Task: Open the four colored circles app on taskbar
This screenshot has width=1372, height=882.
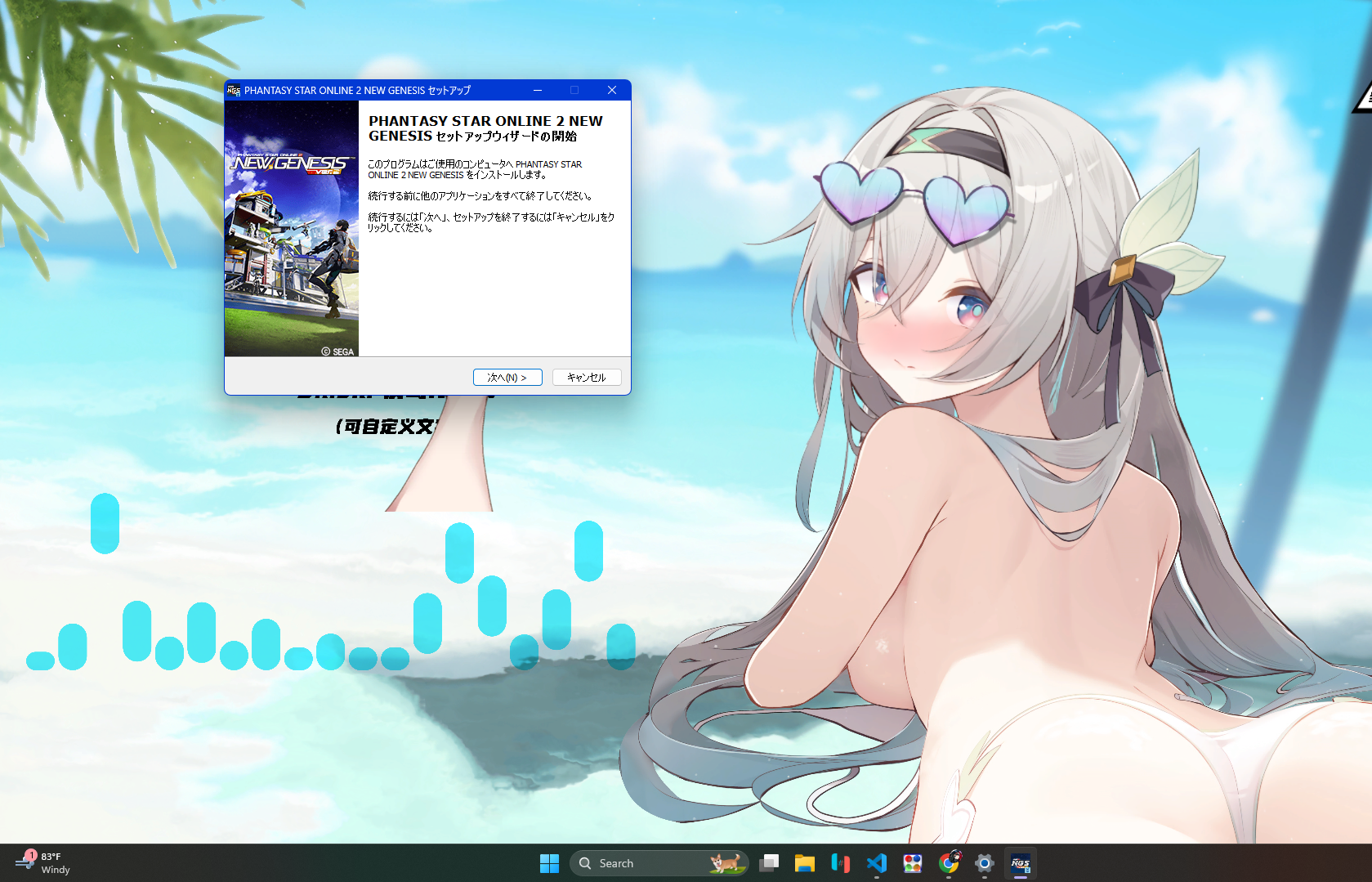Action: coord(912,863)
